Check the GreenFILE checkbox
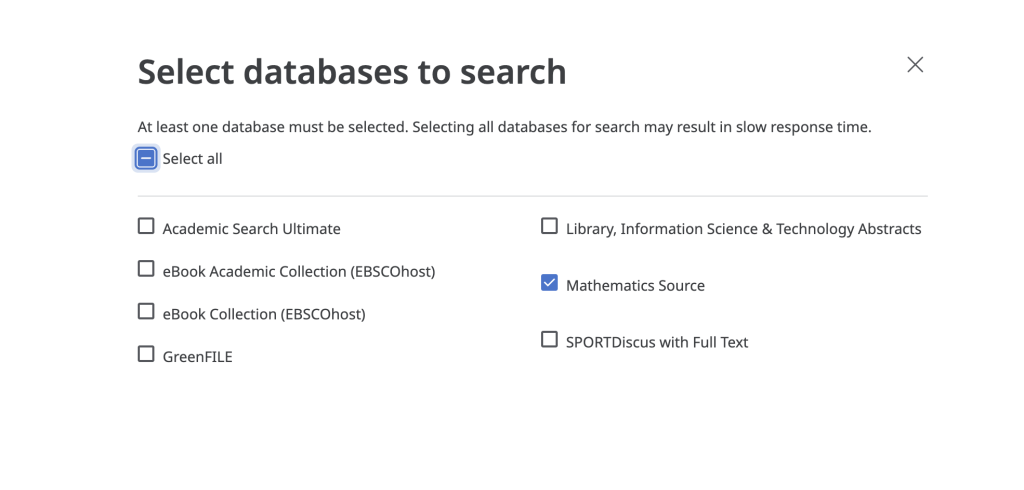 pyautogui.click(x=146, y=354)
